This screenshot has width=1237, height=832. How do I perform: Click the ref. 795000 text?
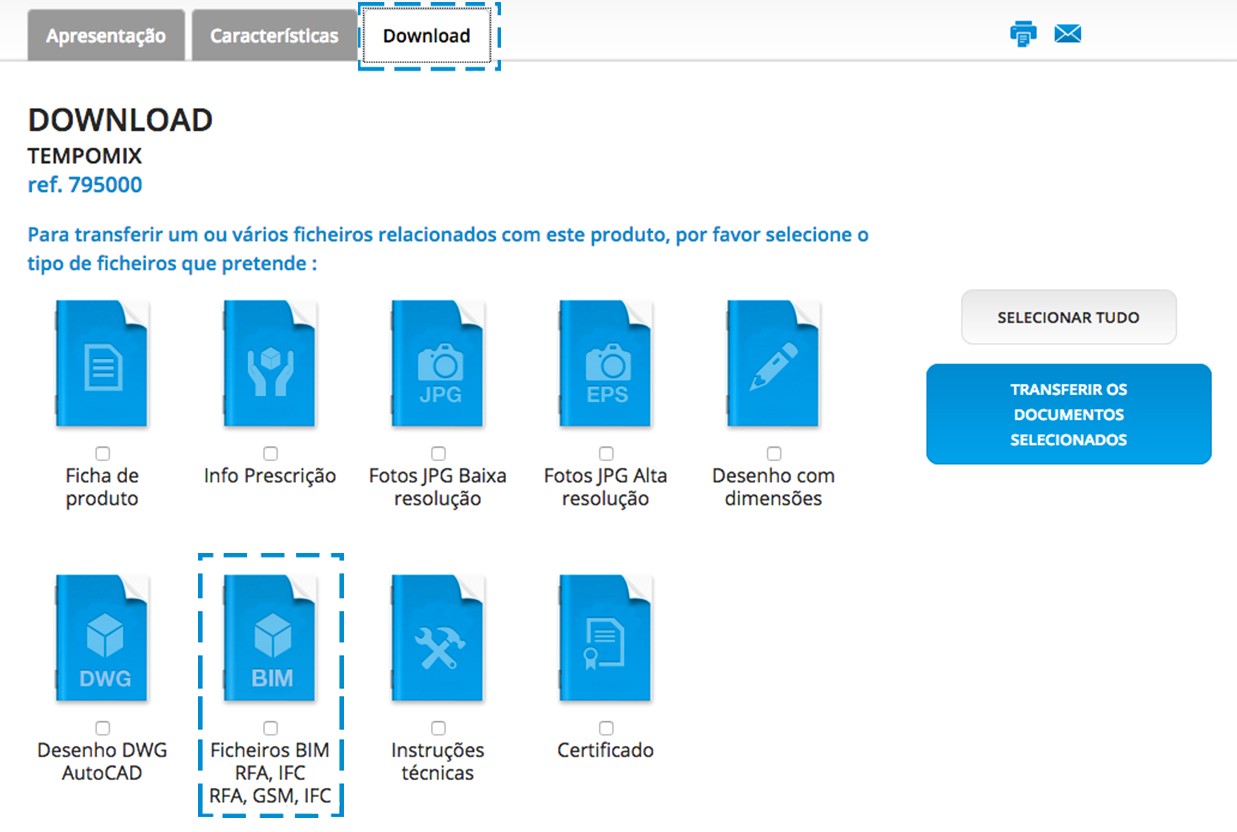pos(85,185)
